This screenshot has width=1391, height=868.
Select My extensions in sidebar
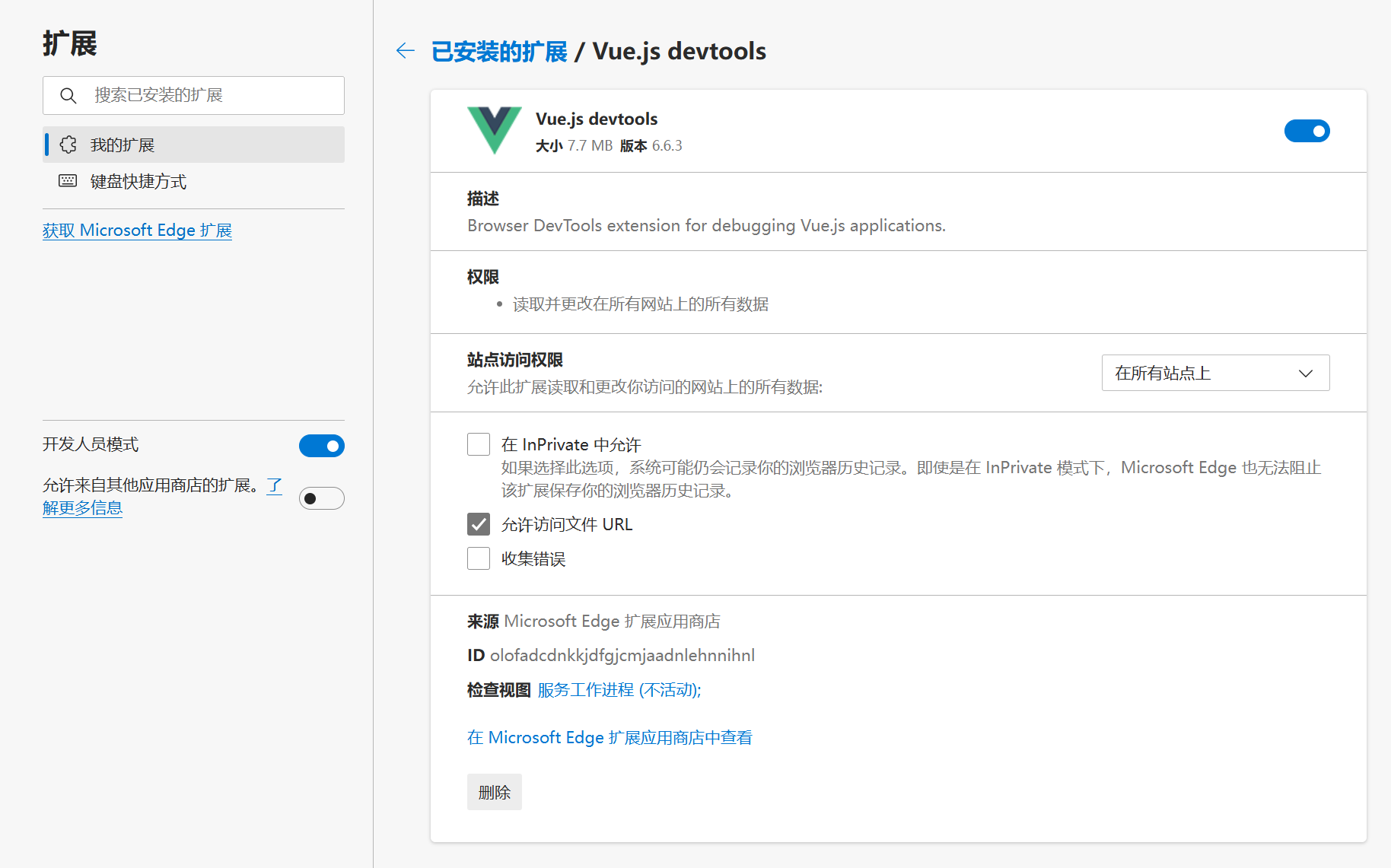(x=193, y=145)
